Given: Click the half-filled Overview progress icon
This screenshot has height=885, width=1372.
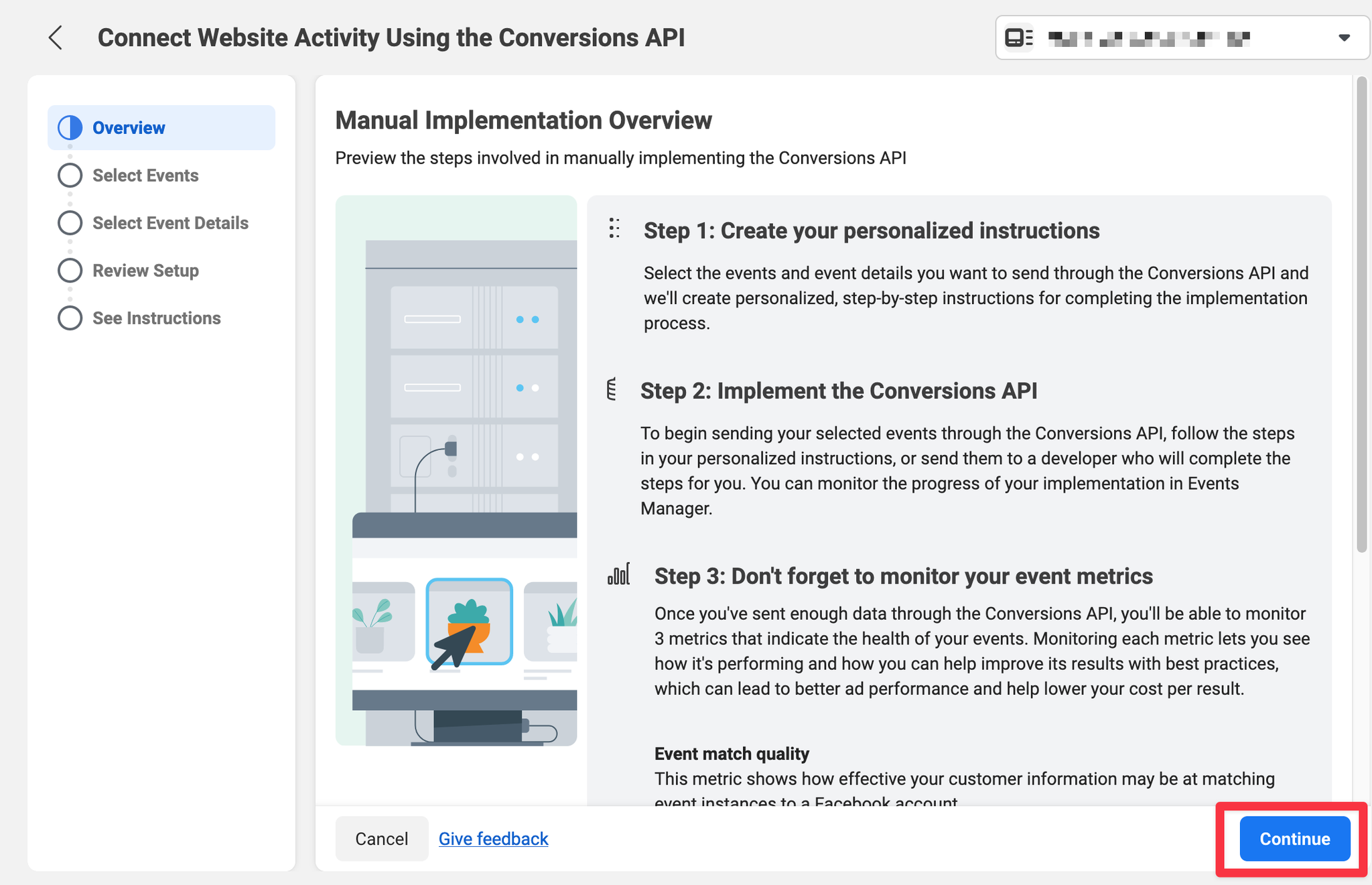Looking at the screenshot, I should pyautogui.click(x=70, y=127).
